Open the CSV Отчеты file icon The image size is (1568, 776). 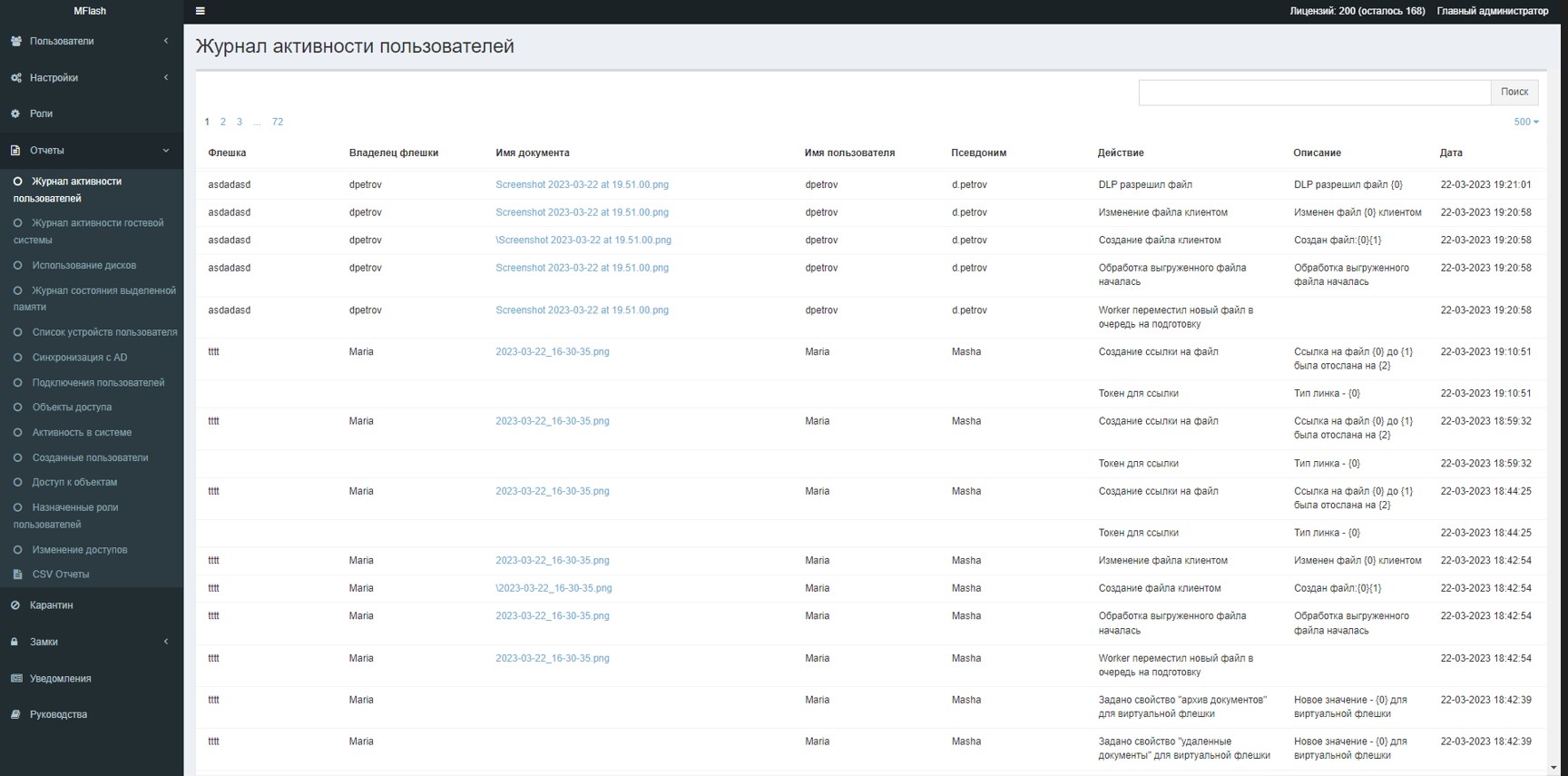click(x=17, y=575)
